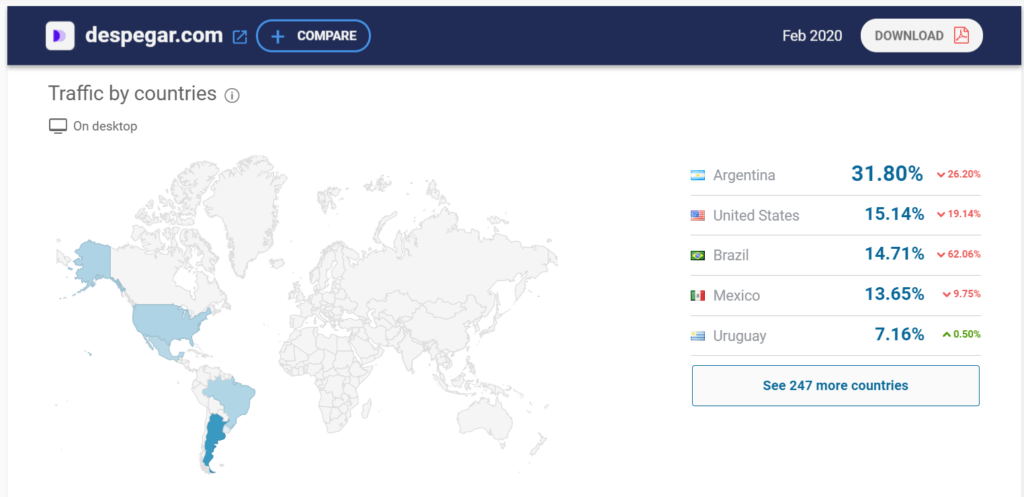
Task: Click the despegar.com site logo icon
Action: coord(60,36)
